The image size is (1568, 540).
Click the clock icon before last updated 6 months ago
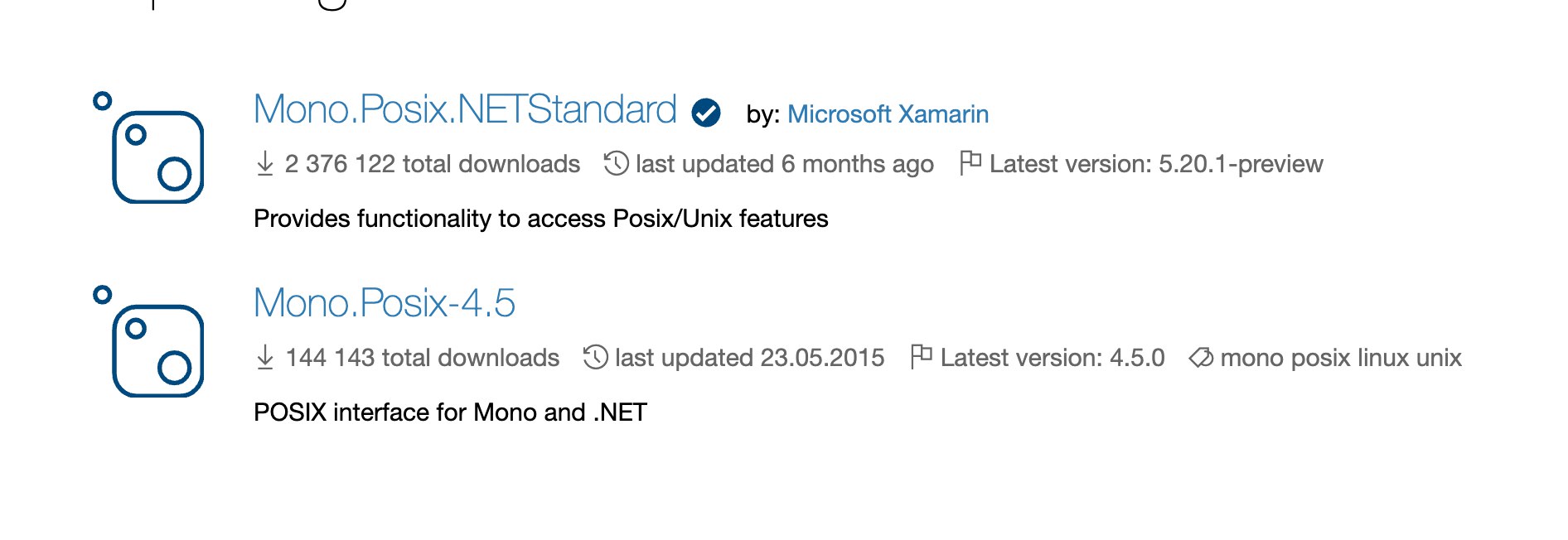(x=617, y=163)
